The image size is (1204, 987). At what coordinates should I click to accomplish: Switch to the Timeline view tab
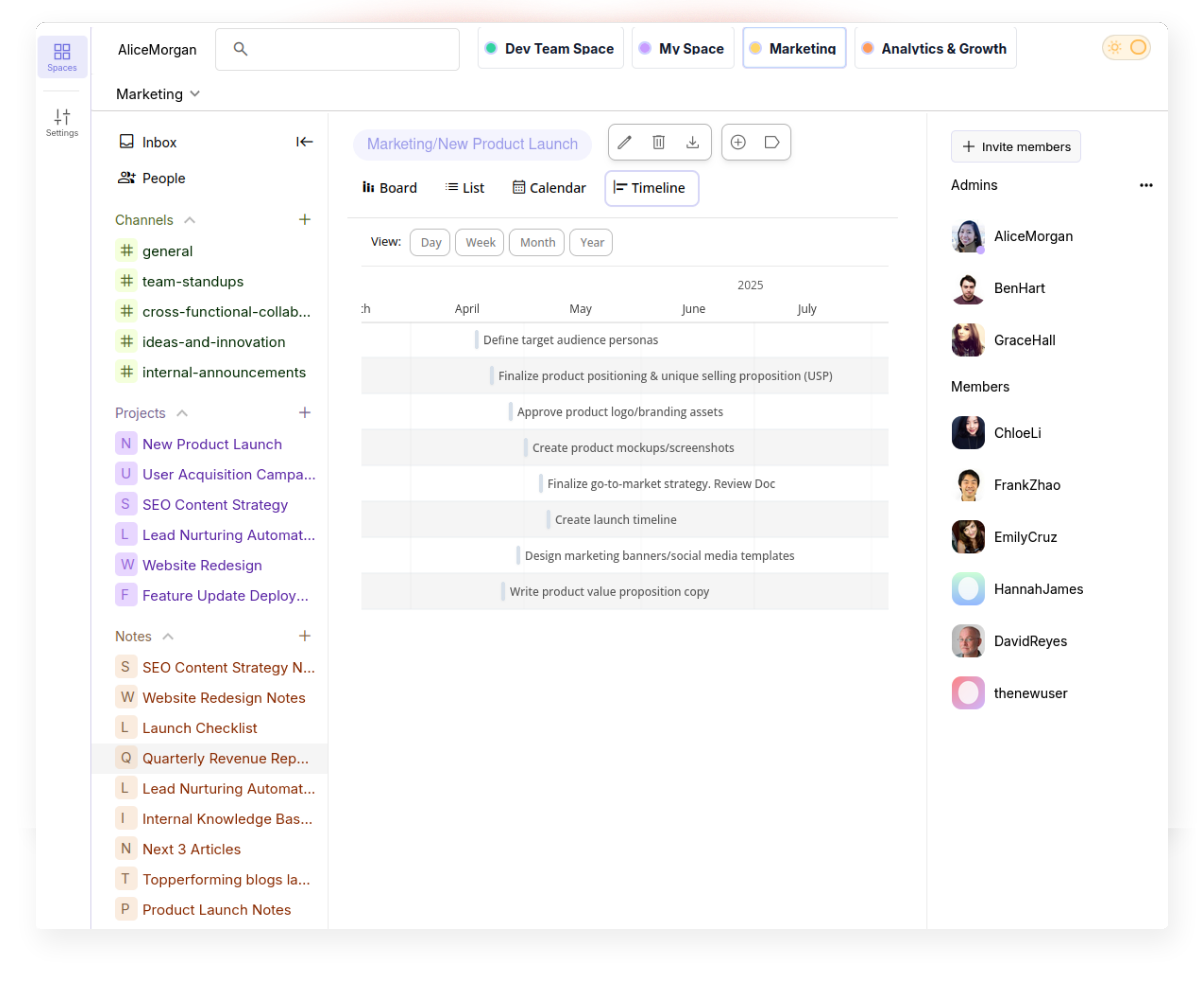(652, 188)
